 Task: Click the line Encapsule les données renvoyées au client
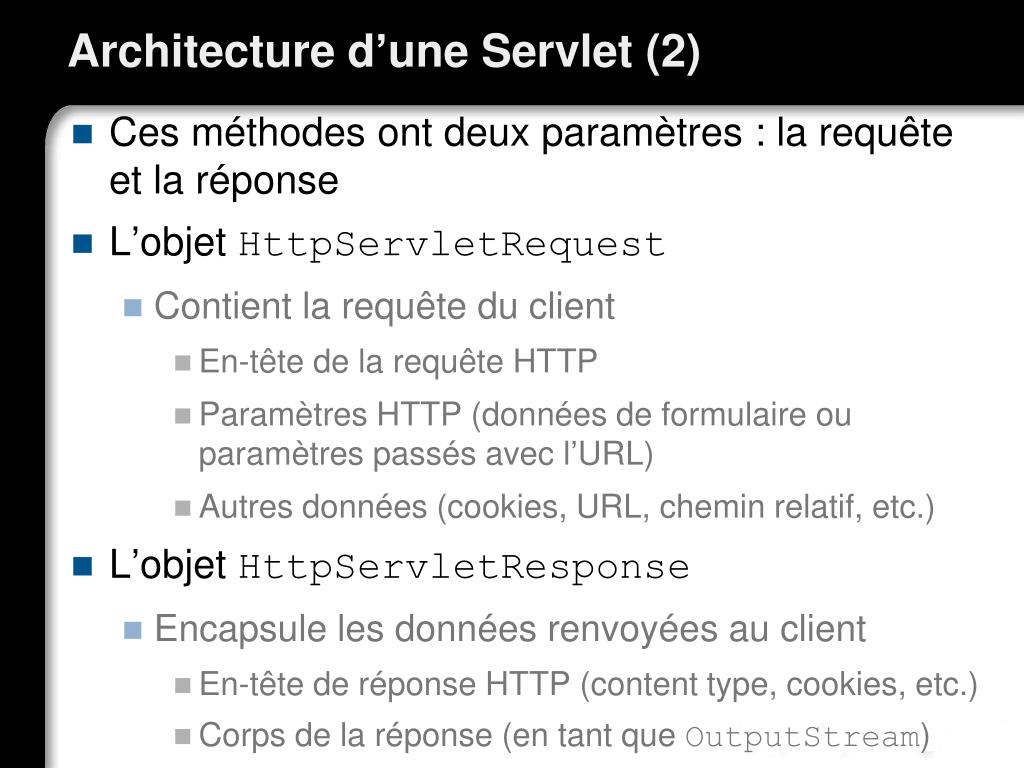click(510, 629)
